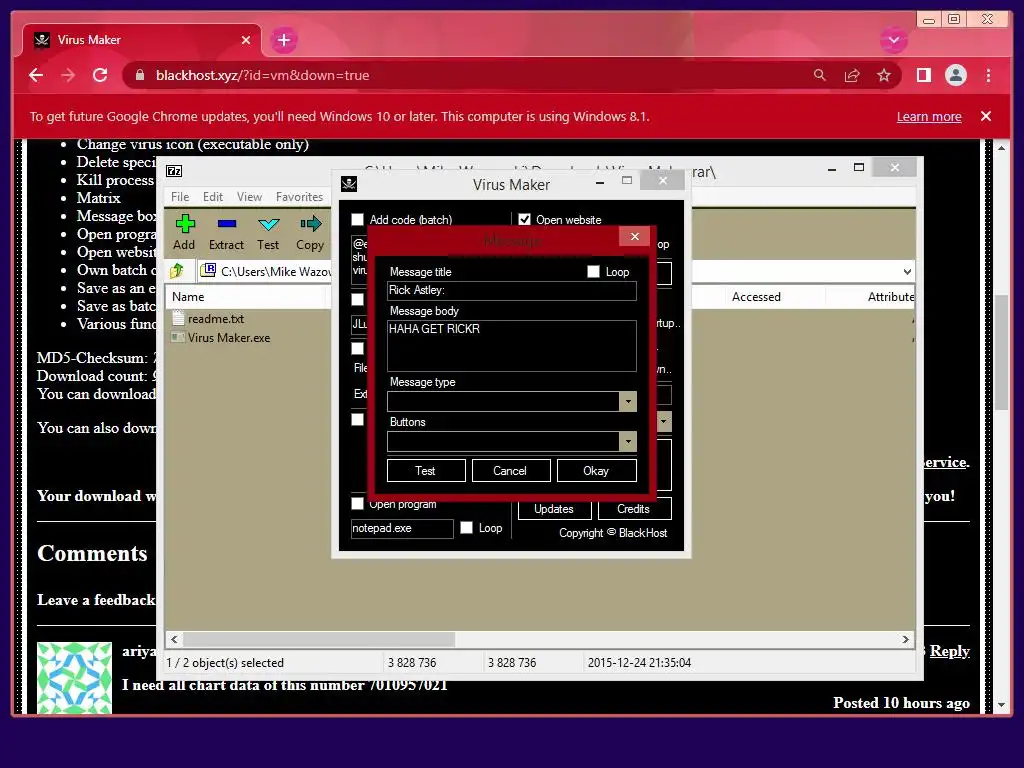
Task: Click the 7-Zip Add toolbar icon
Action: [185, 232]
